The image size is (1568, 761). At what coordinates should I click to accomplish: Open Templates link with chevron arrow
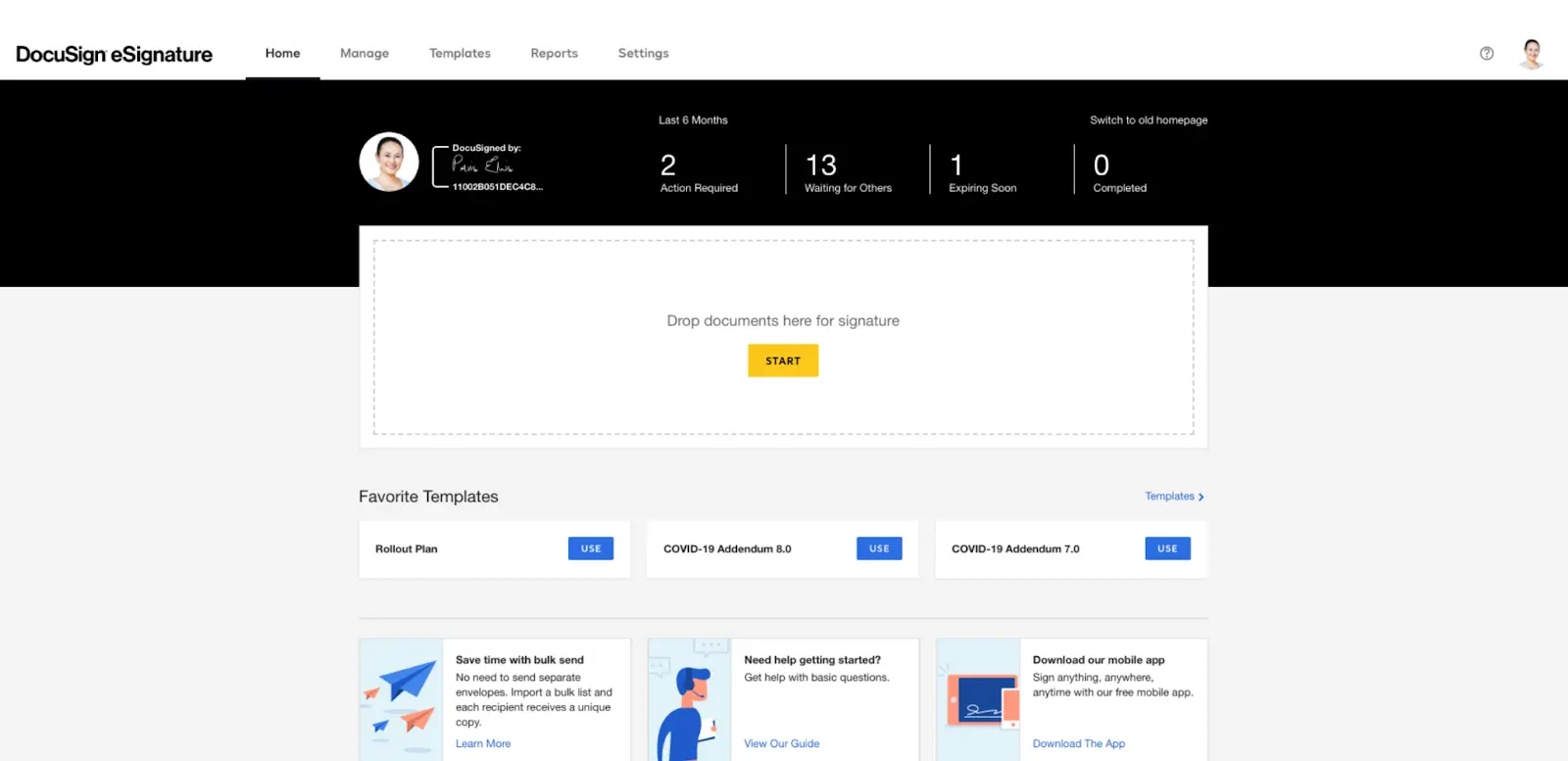click(1174, 497)
